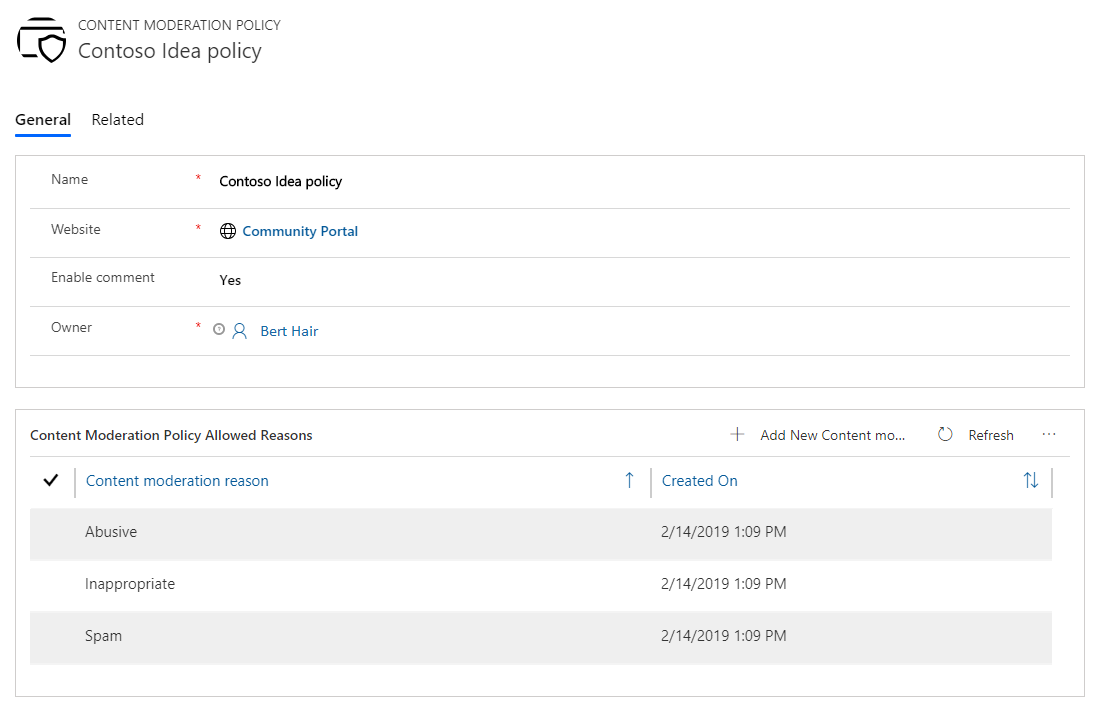Click the Created On date for Abusive
Screen dimensions: 1096x708
point(723,532)
